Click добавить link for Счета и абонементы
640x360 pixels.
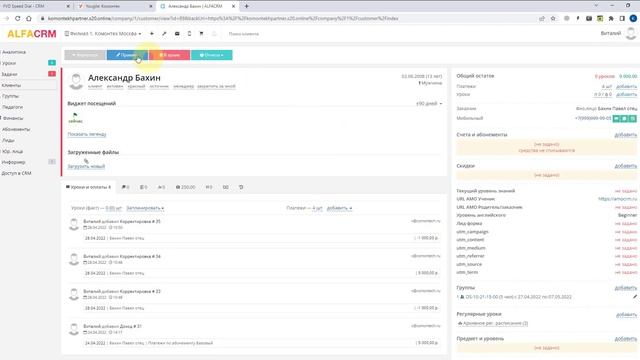pyautogui.click(x=626, y=135)
